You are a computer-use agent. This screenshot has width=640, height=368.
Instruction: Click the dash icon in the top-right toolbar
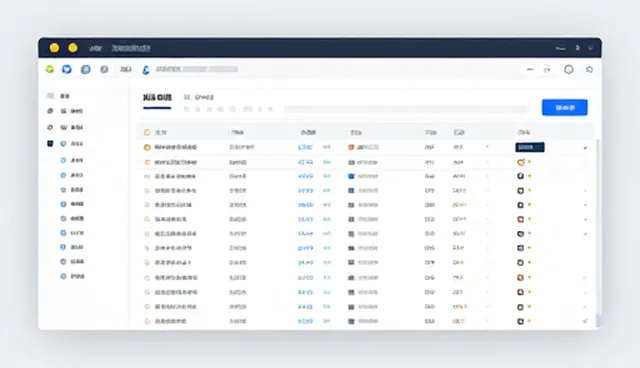click(530, 69)
